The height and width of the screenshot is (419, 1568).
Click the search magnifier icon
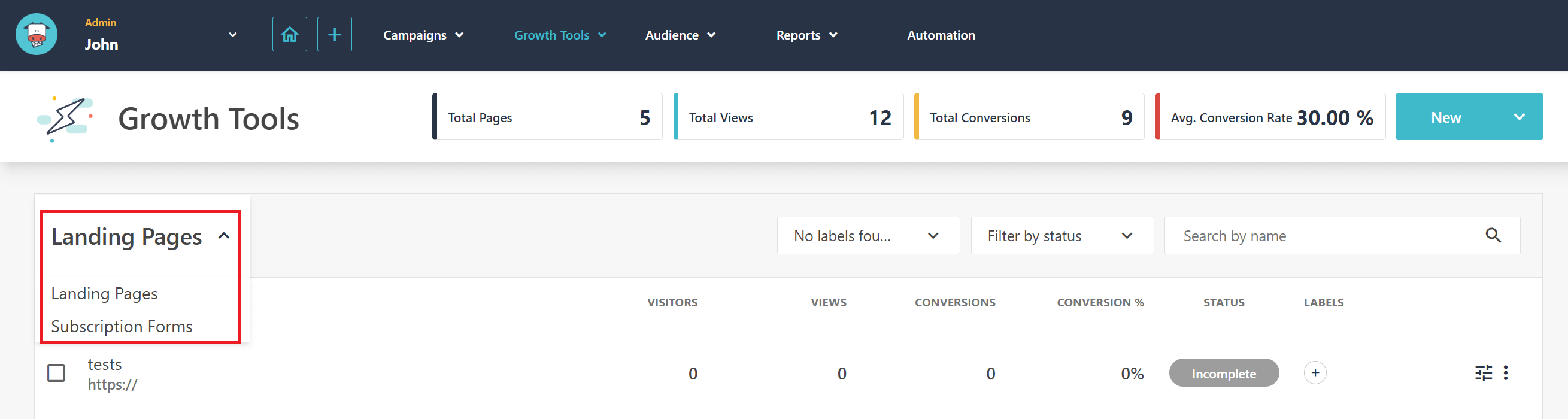pyautogui.click(x=1493, y=235)
